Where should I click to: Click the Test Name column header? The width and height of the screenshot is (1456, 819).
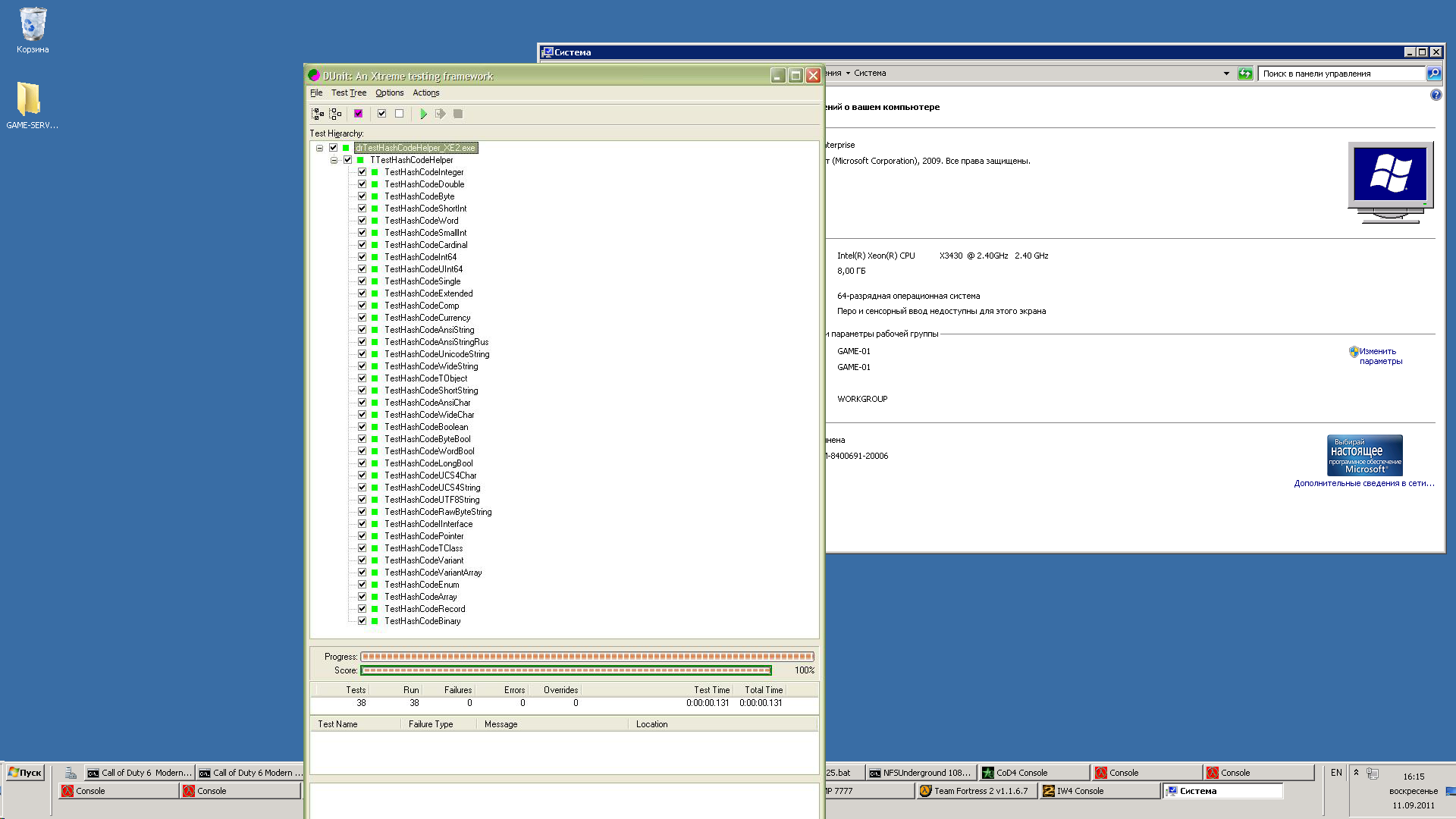coord(356,724)
